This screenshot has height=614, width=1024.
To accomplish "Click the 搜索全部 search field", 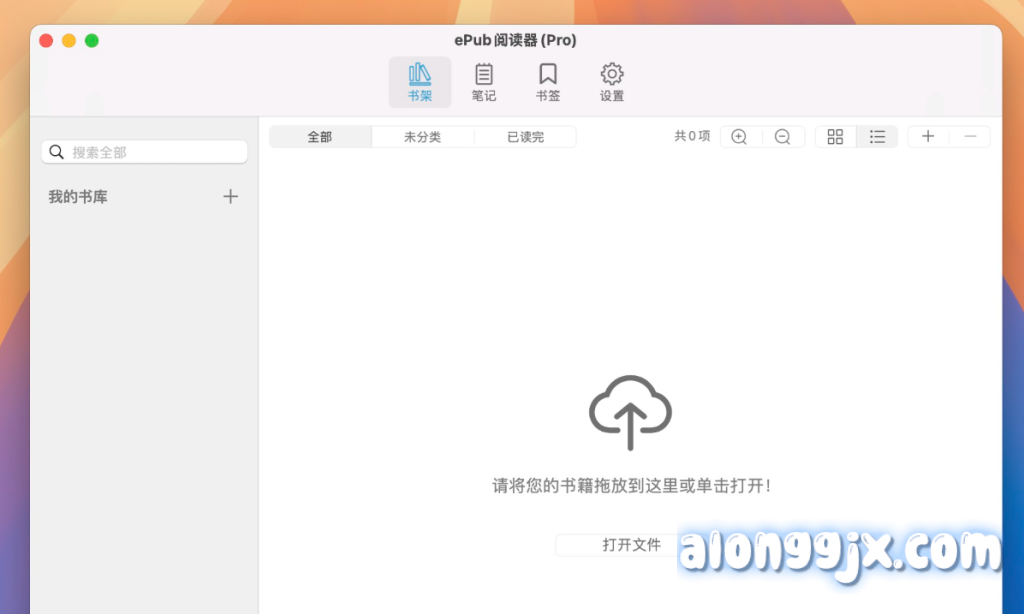I will click(x=150, y=152).
